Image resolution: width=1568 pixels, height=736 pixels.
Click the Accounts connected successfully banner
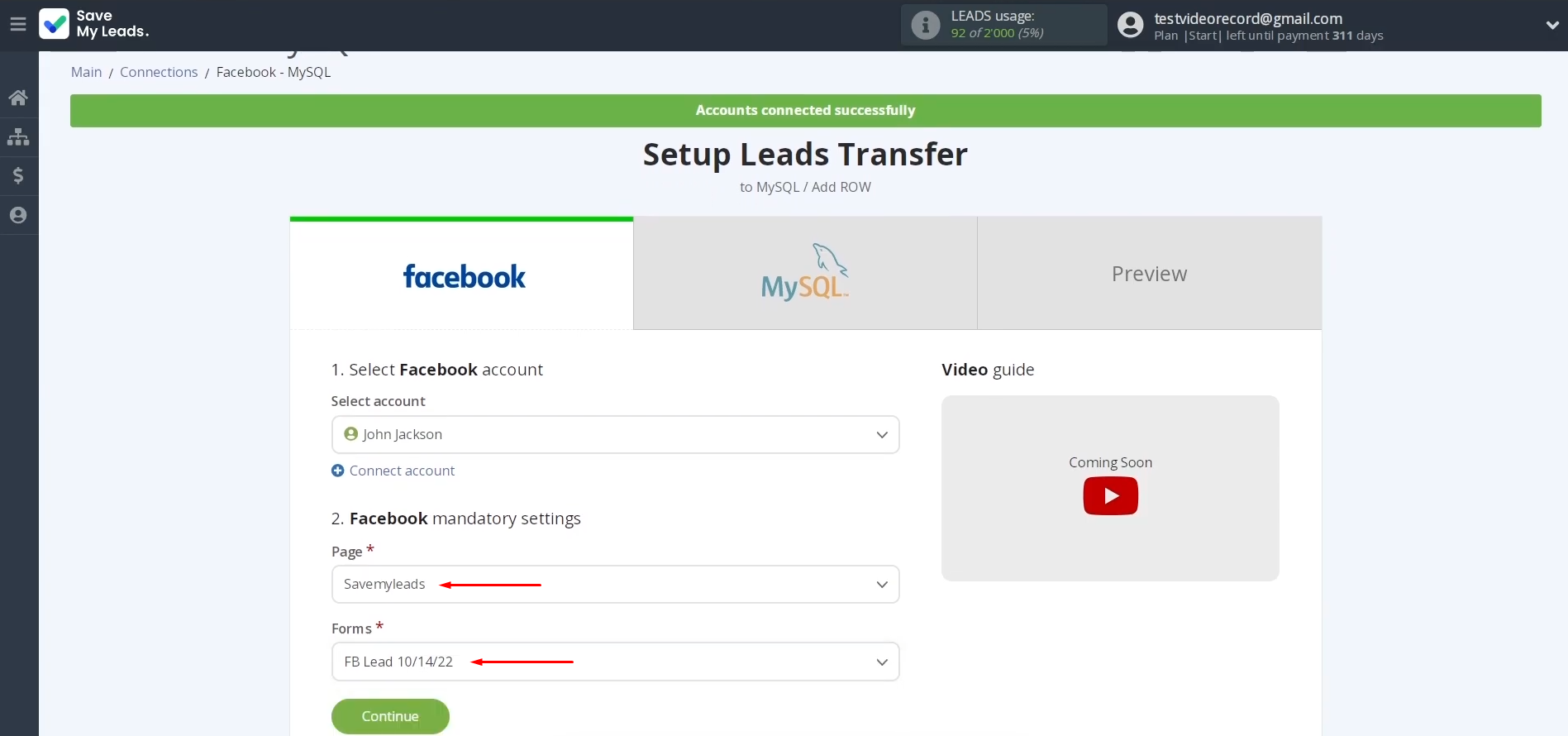[x=805, y=111]
